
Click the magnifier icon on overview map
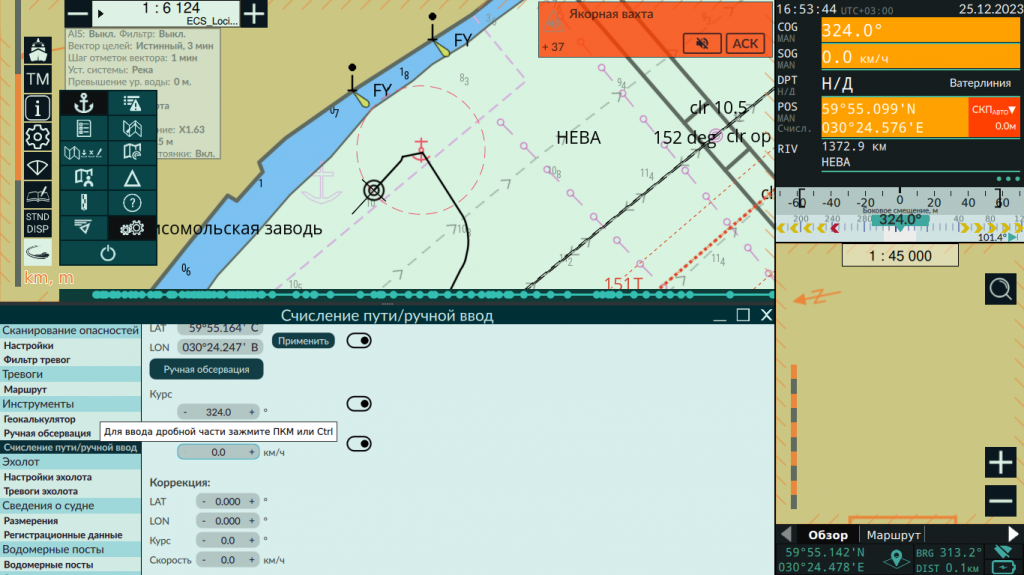pyautogui.click(x=1000, y=289)
